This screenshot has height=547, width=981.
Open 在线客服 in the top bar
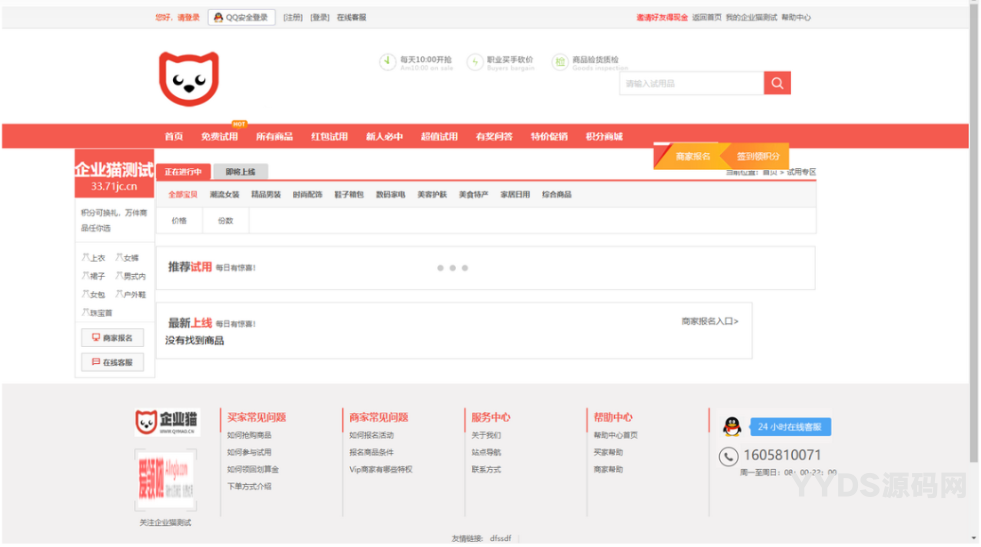[x=352, y=18]
